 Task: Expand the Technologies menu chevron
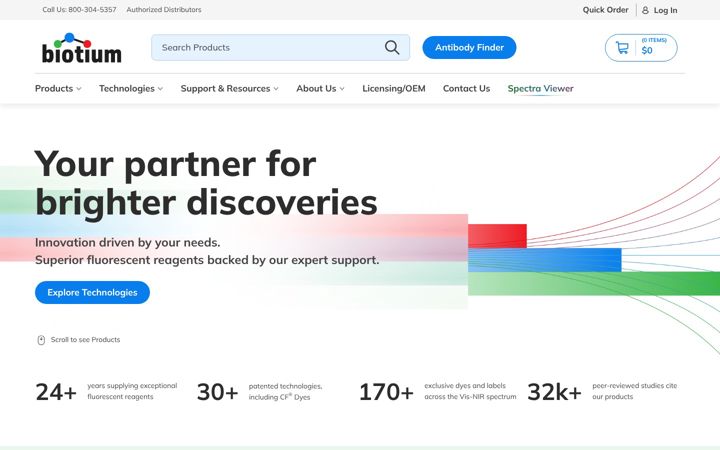(160, 89)
